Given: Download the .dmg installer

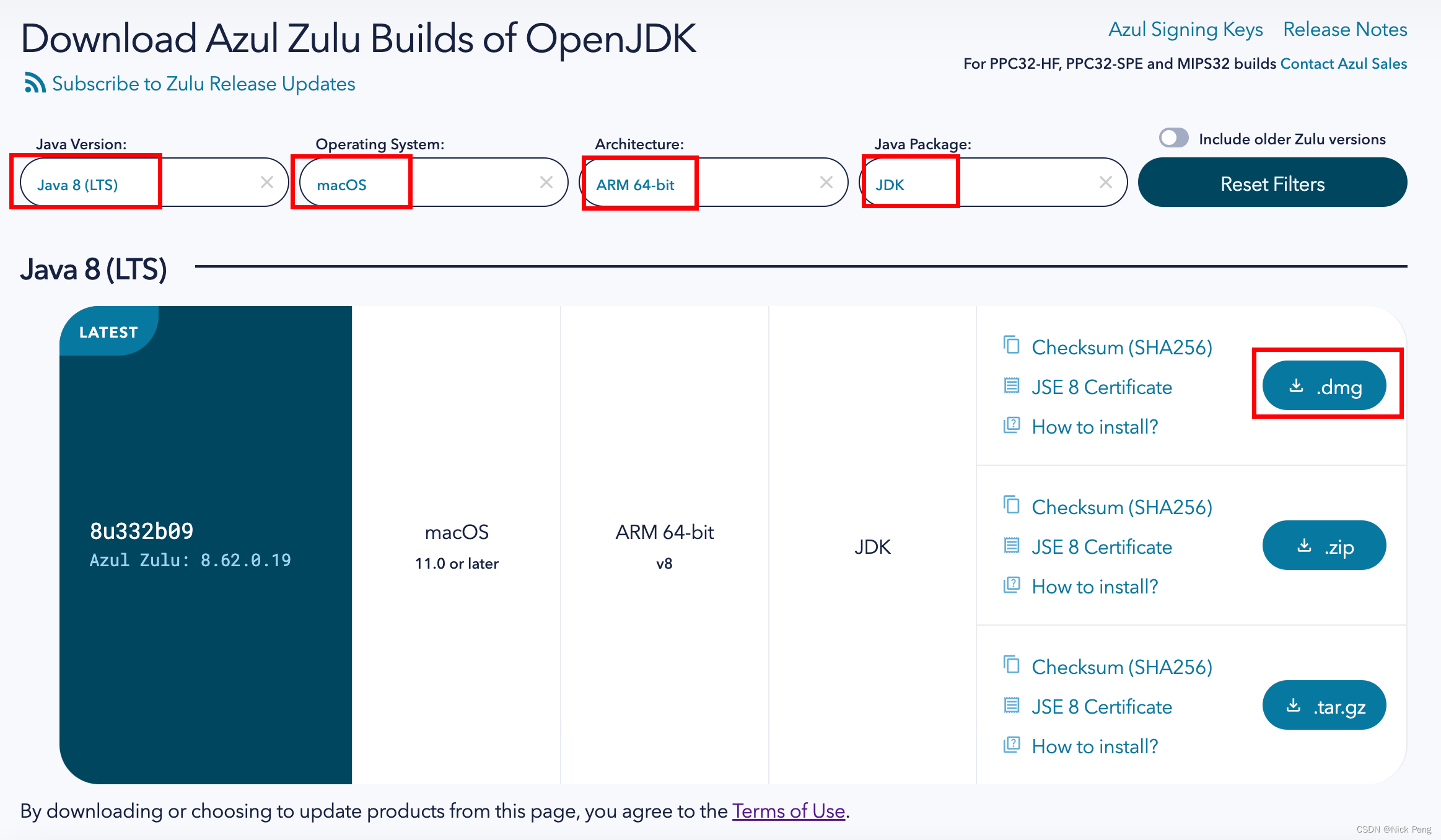Looking at the screenshot, I should [1325, 386].
